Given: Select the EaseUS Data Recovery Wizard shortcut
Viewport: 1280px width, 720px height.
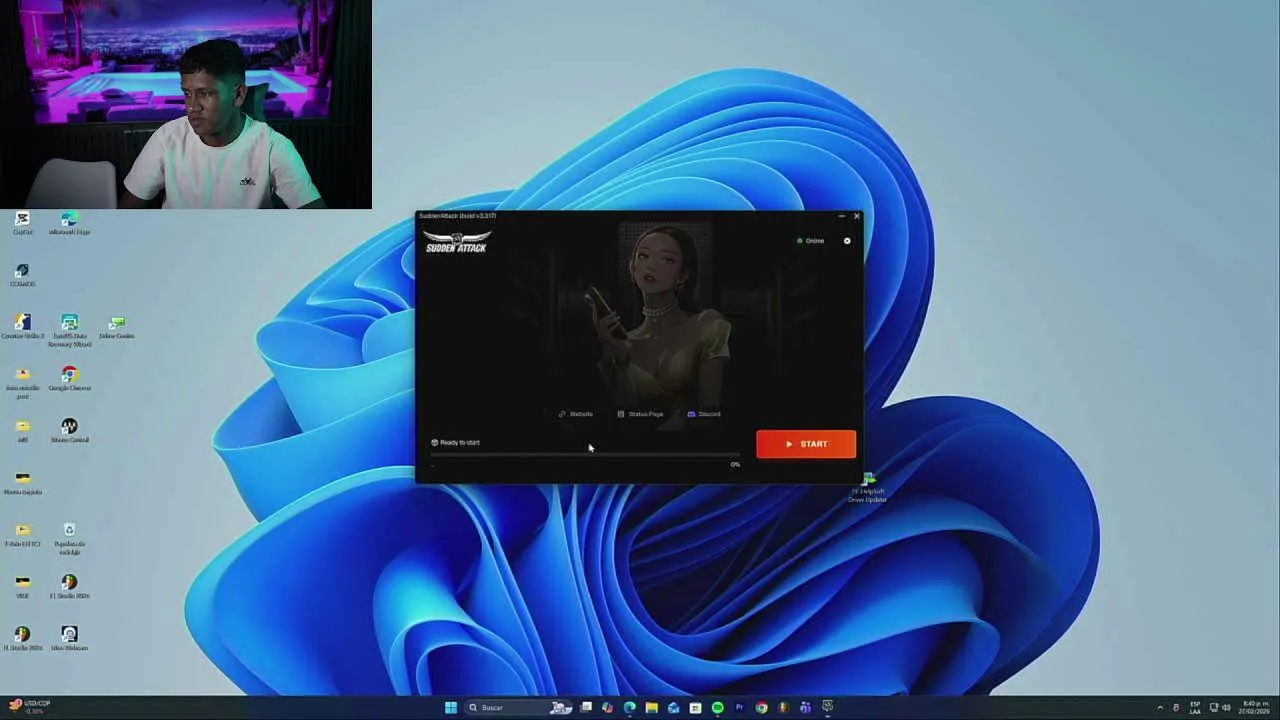Looking at the screenshot, I should tap(69, 331).
